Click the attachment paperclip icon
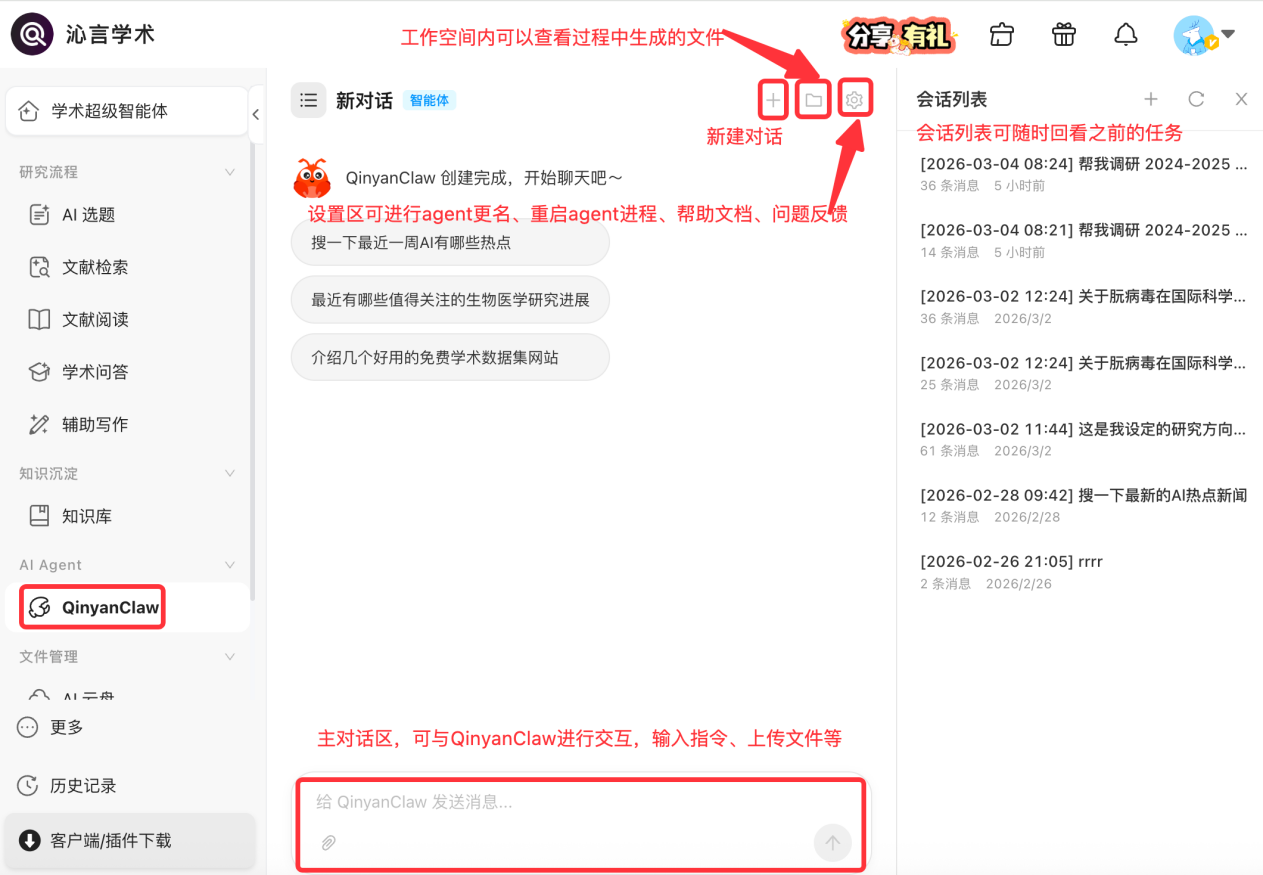The height and width of the screenshot is (875, 1263). pos(328,843)
